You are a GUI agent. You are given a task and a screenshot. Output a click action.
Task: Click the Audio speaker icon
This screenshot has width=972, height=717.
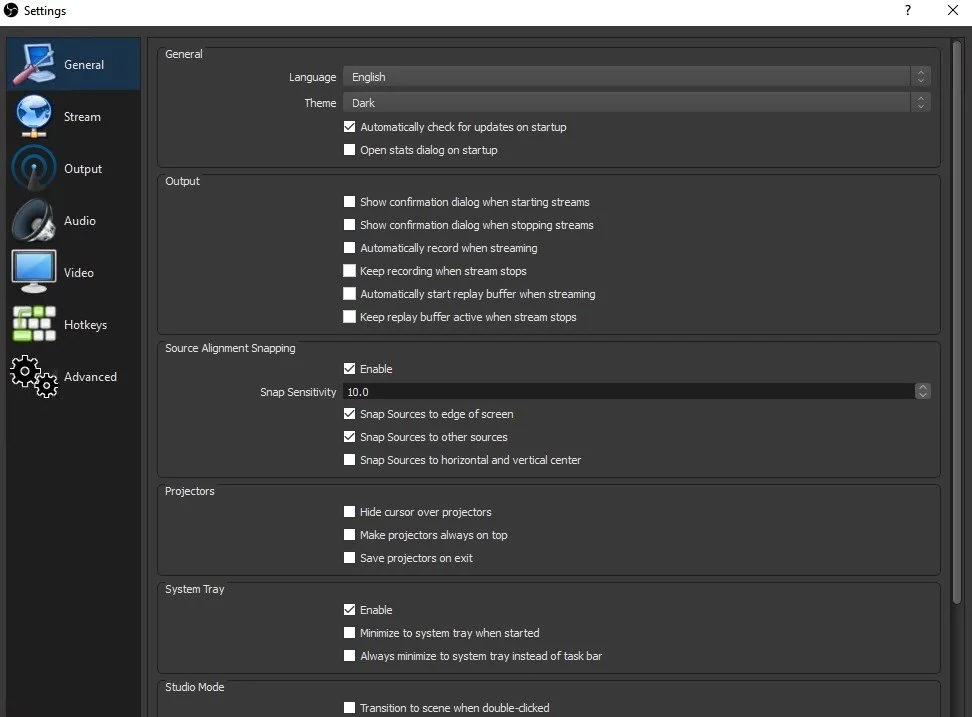[x=34, y=220]
